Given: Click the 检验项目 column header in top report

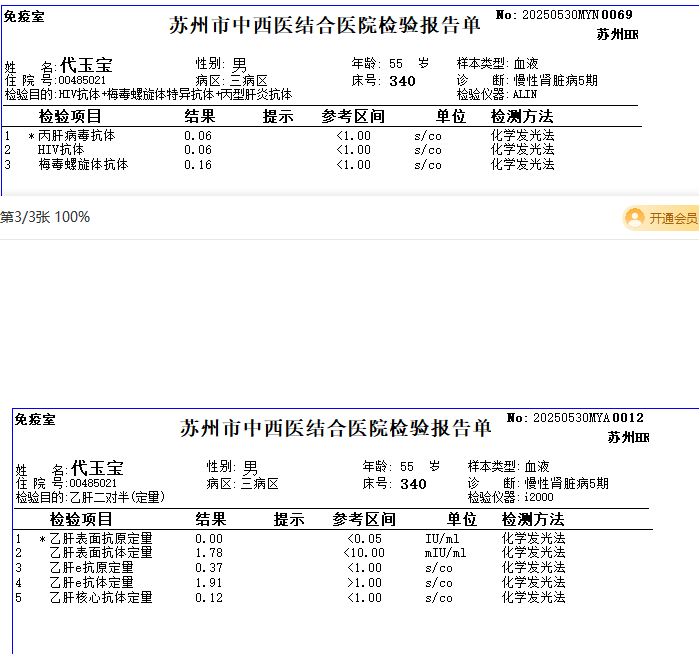Looking at the screenshot, I should [x=70, y=116].
